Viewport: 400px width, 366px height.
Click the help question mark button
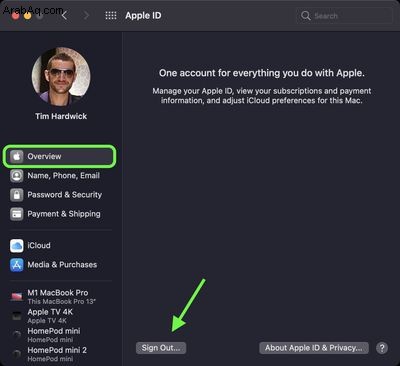[382, 348]
